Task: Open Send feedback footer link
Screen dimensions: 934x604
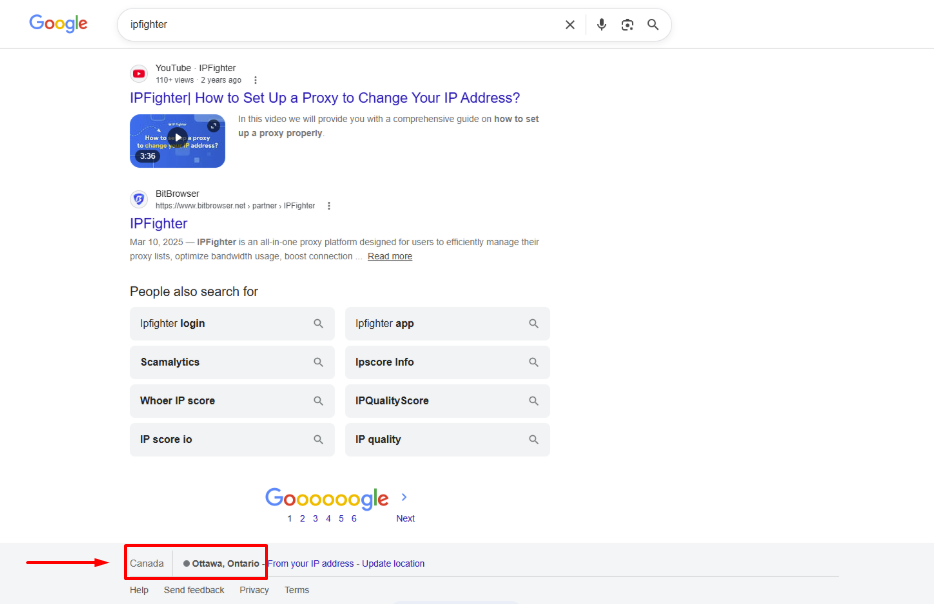Action: click(194, 590)
